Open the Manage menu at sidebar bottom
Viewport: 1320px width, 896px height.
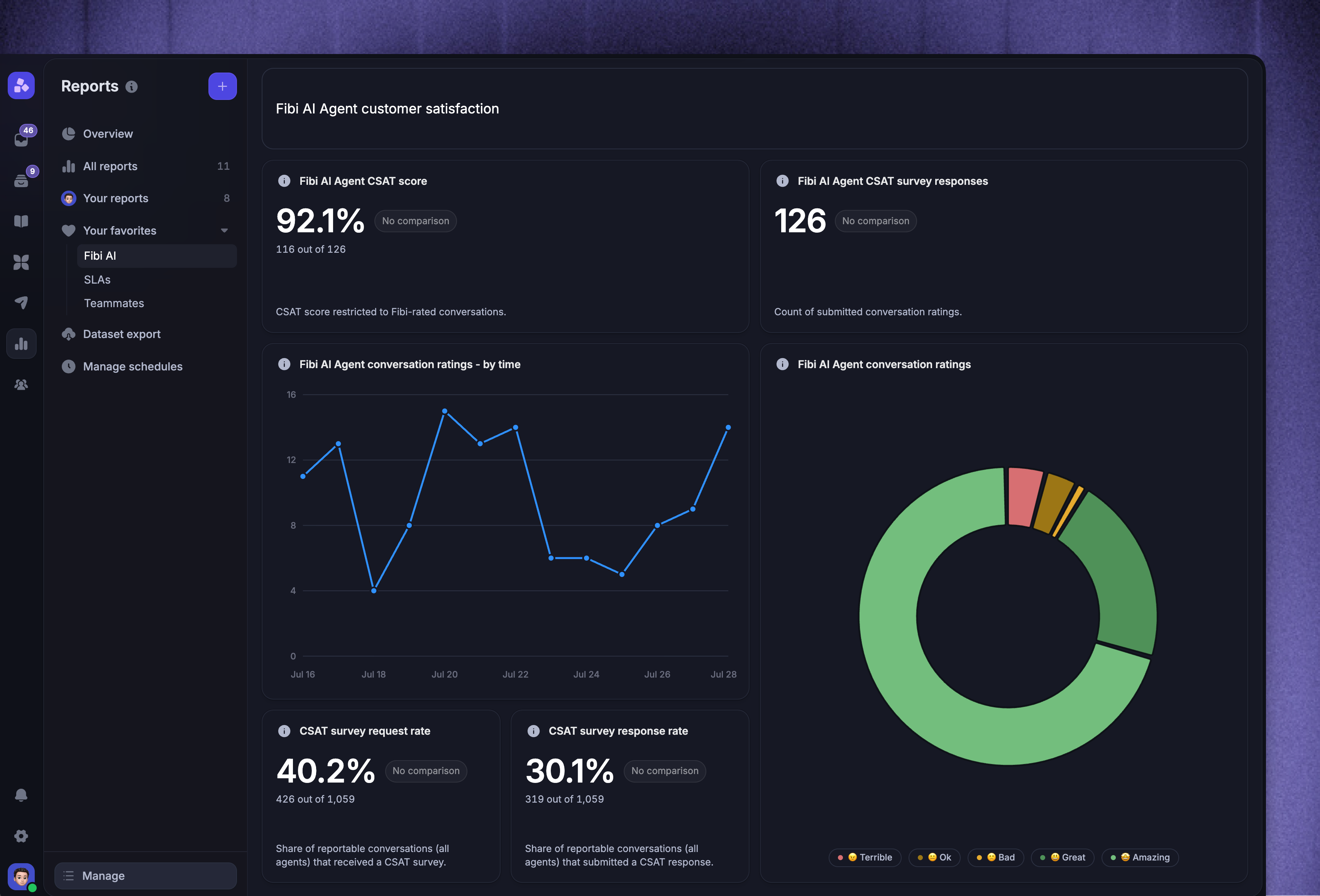click(x=146, y=876)
